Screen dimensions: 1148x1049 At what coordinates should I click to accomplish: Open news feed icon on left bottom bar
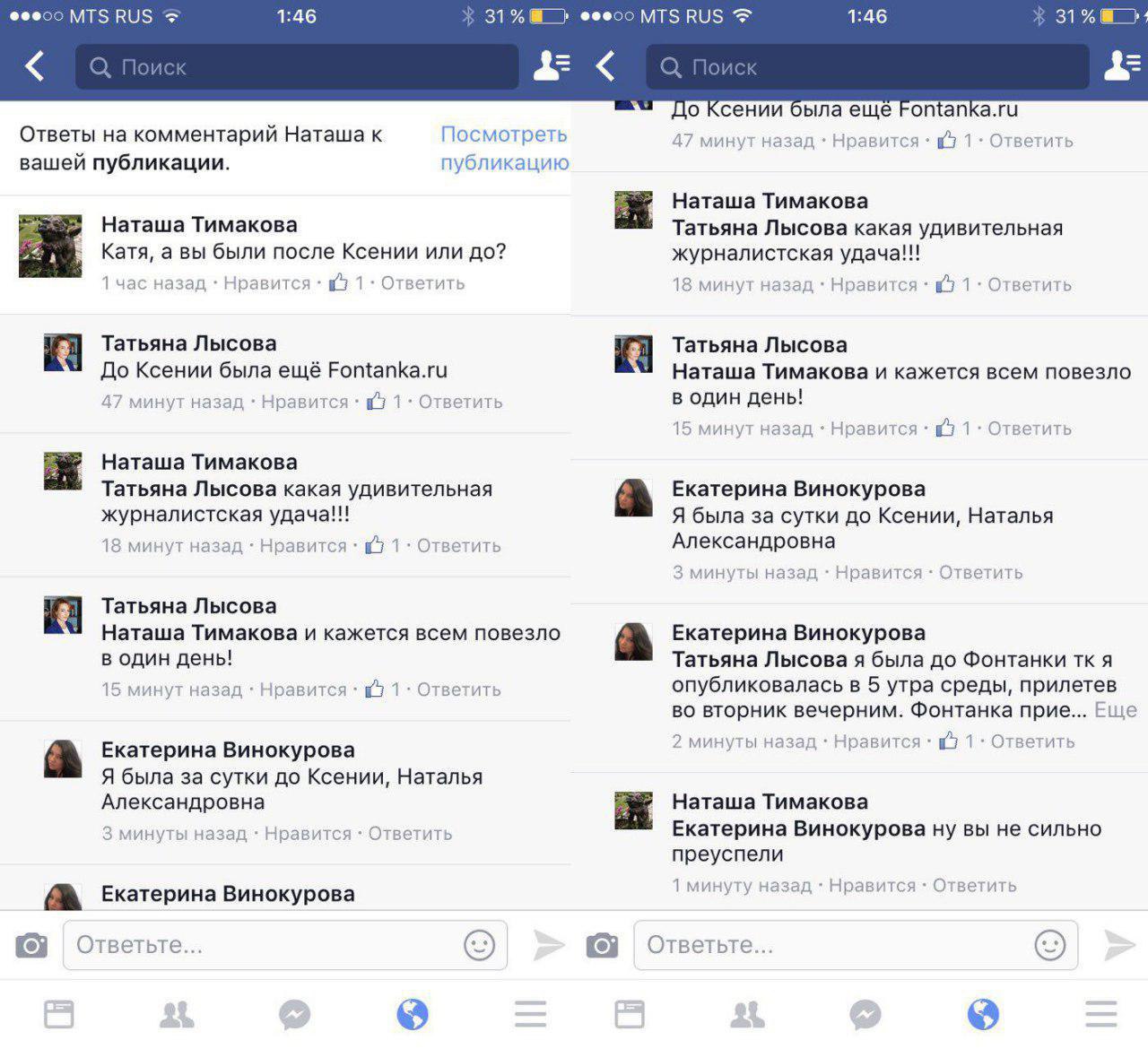pos(59,1014)
